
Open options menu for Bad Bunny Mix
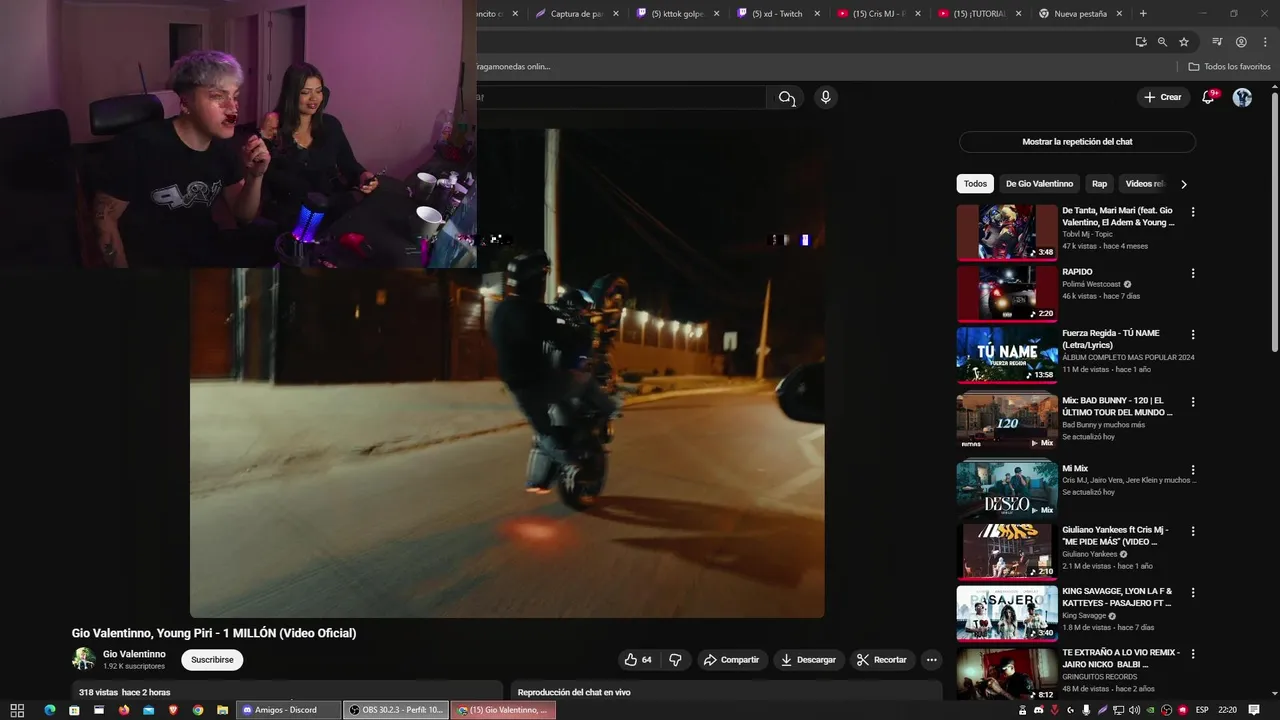(x=1192, y=402)
